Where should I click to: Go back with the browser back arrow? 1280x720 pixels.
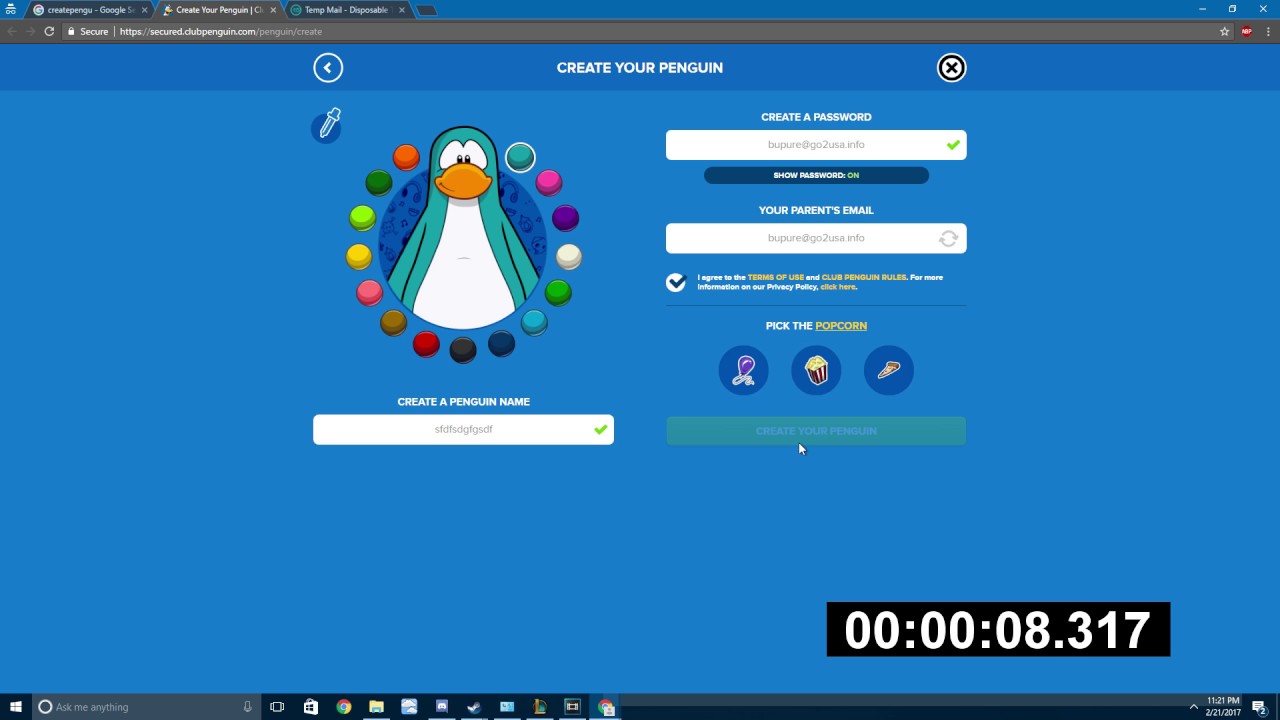12,31
